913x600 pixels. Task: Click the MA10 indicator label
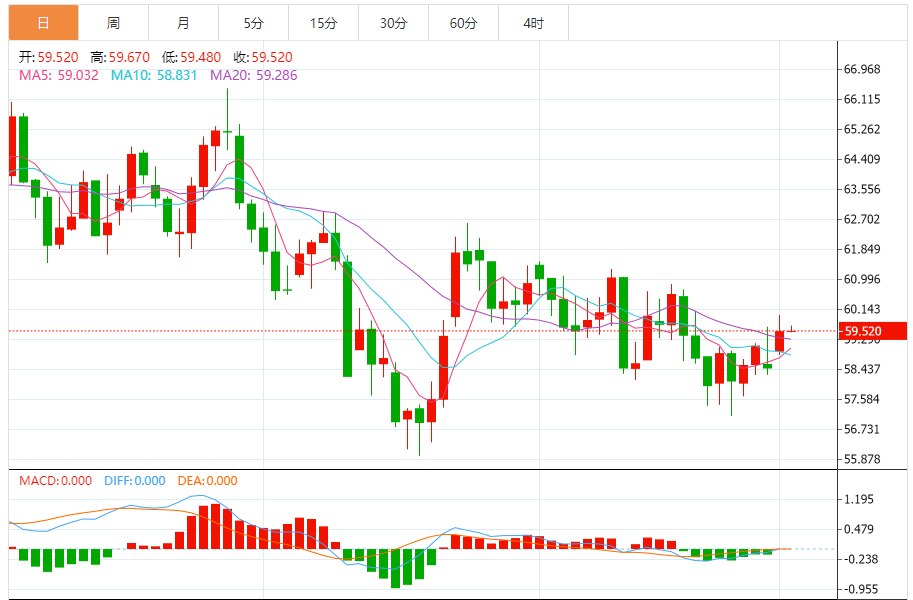coord(154,75)
